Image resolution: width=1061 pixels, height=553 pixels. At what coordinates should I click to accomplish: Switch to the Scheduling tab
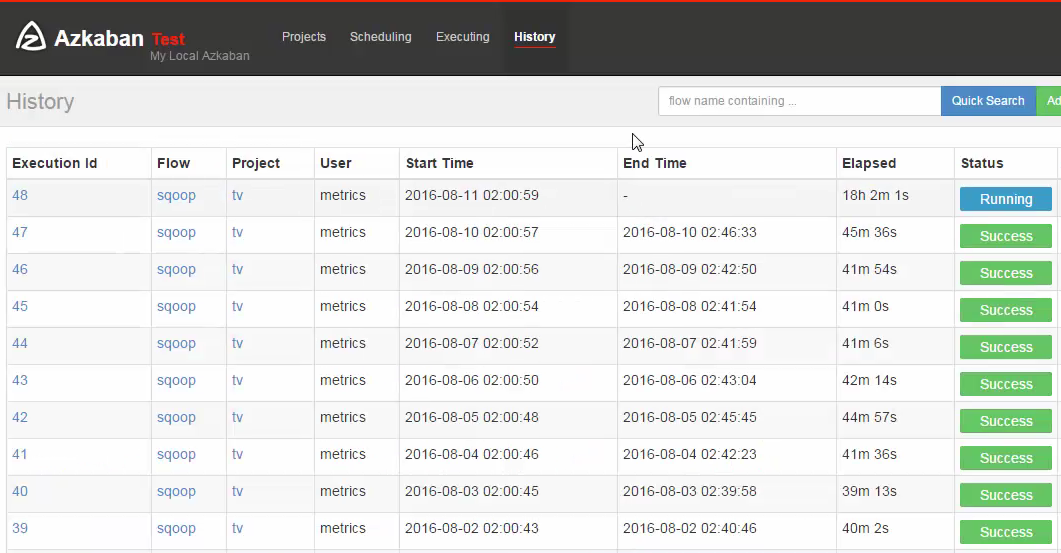380,37
